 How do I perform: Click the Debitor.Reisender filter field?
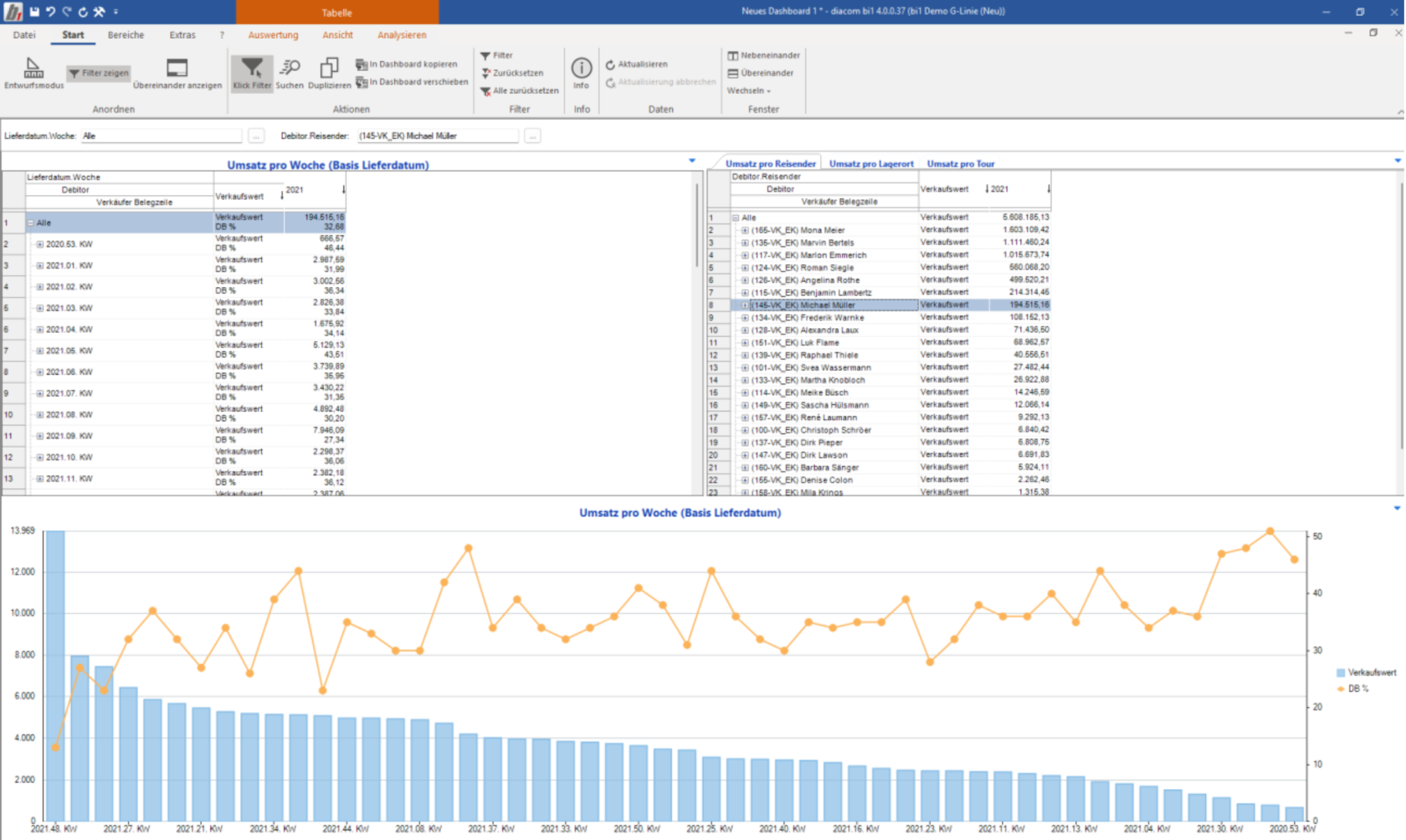click(438, 136)
